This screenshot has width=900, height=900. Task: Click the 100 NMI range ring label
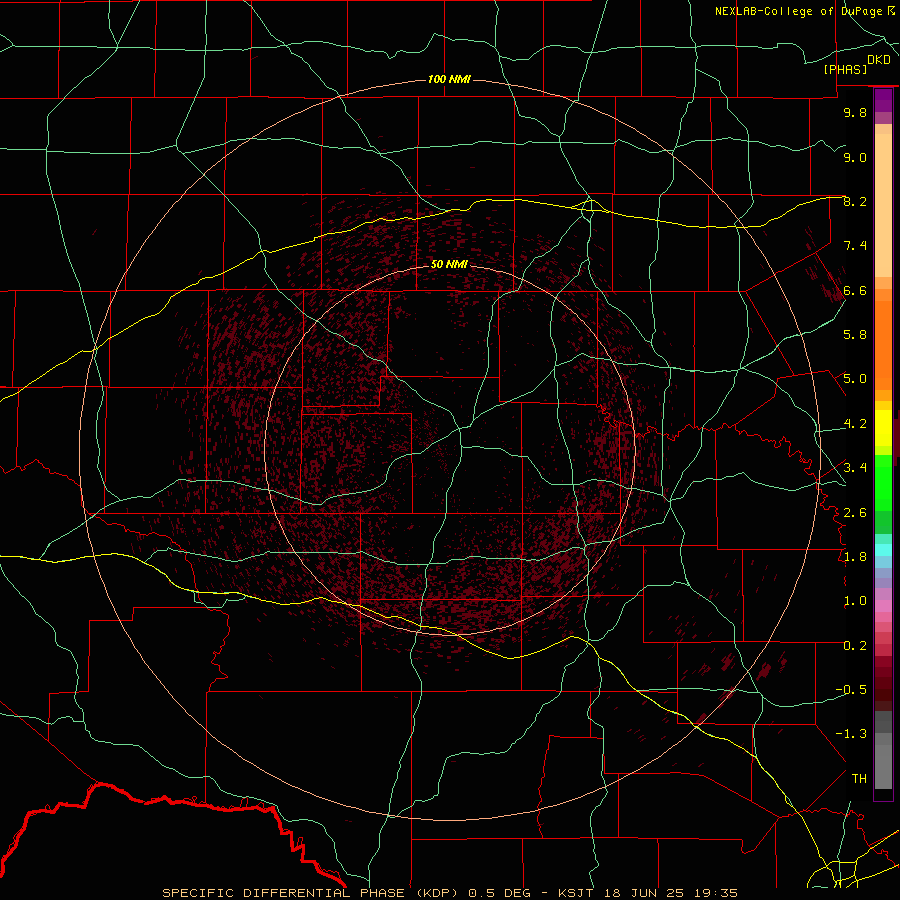449,79
